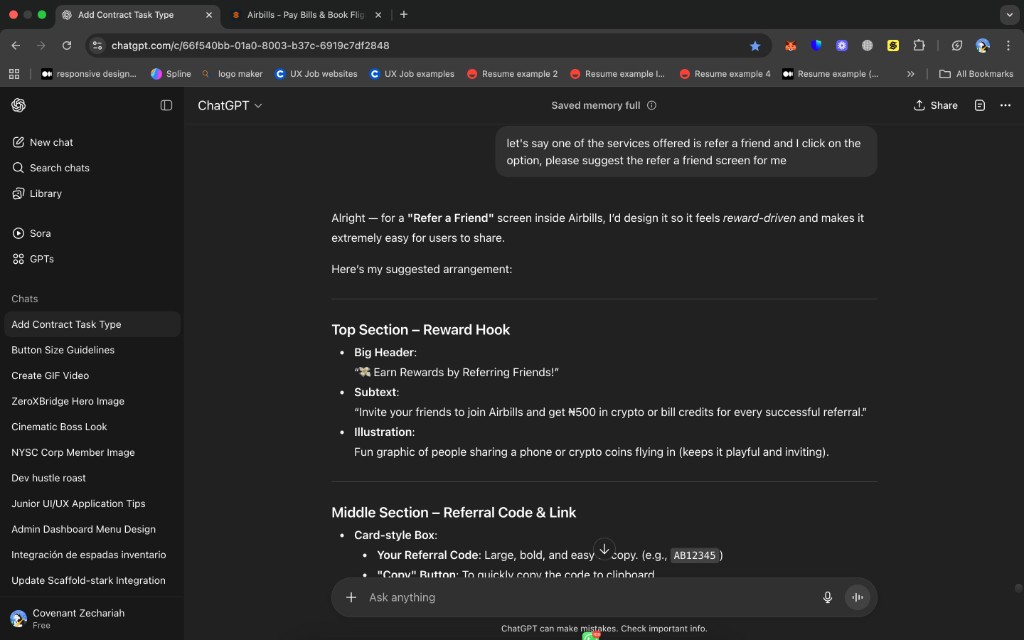Viewport: 1024px width, 640px height.
Task: Open the Chrome three-dot menu
Action: pyautogui.click(x=1008, y=45)
